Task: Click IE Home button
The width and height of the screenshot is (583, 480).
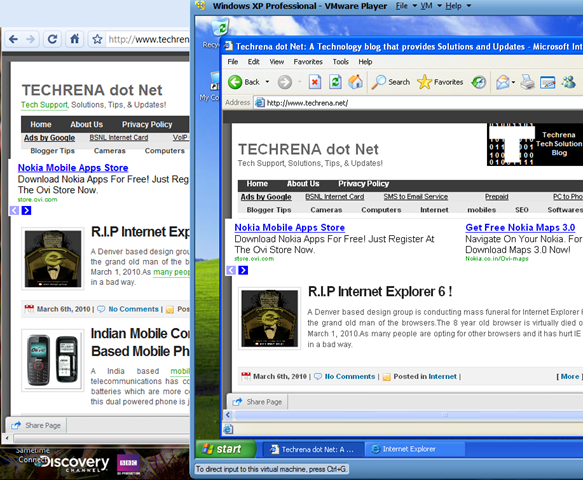Action: (x=355, y=82)
